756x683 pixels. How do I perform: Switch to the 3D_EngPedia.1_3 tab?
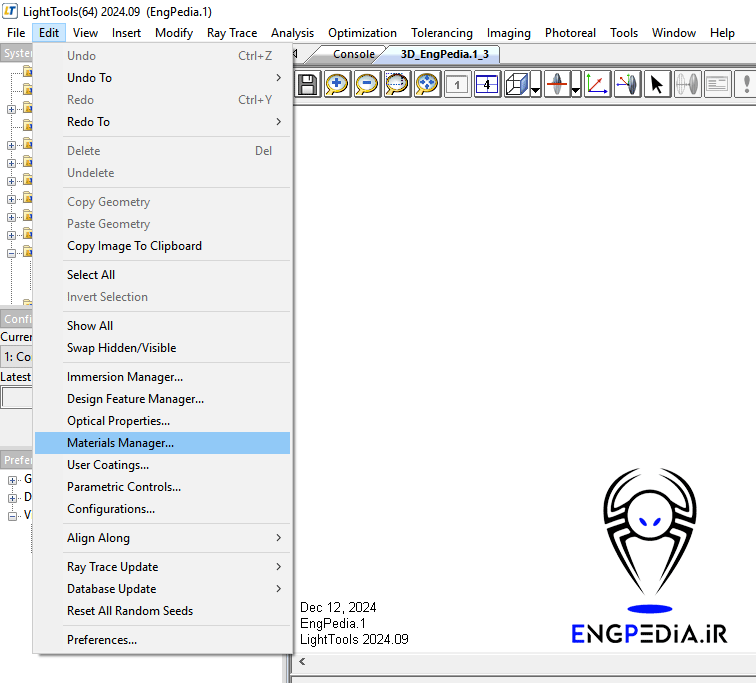[x=445, y=54]
